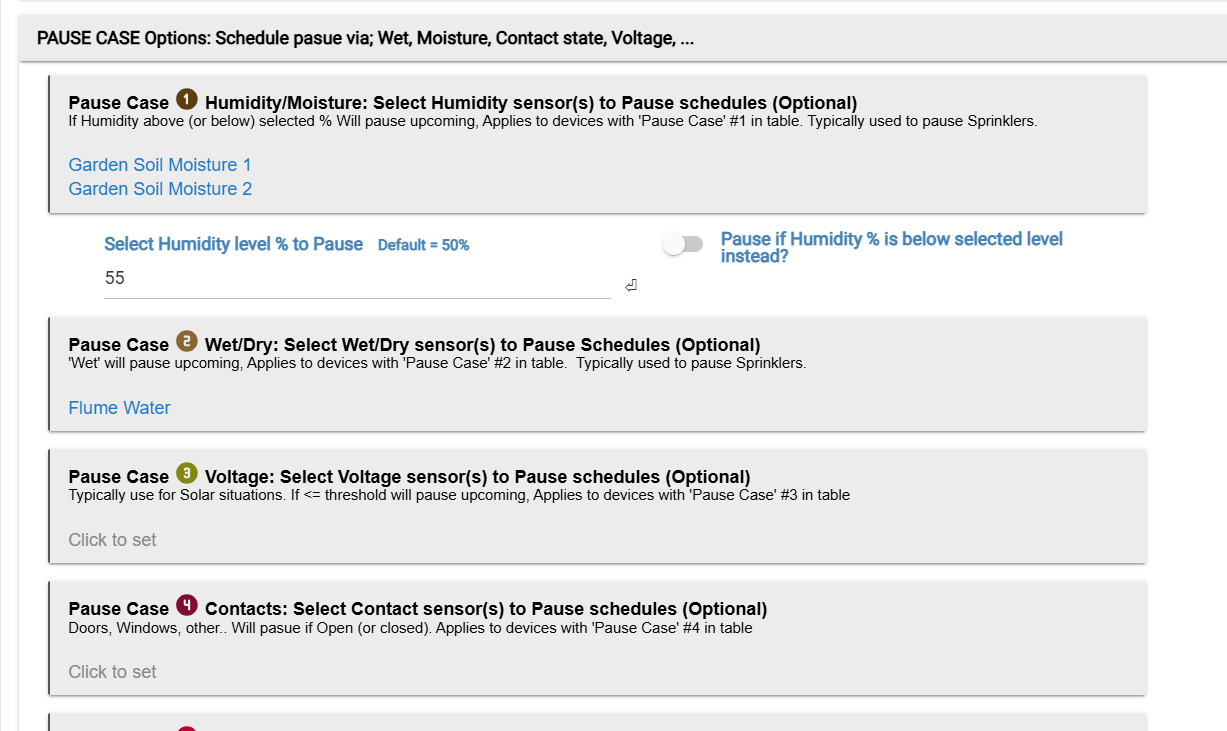Click the Flume Water sensor link

click(x=119, y=408)
